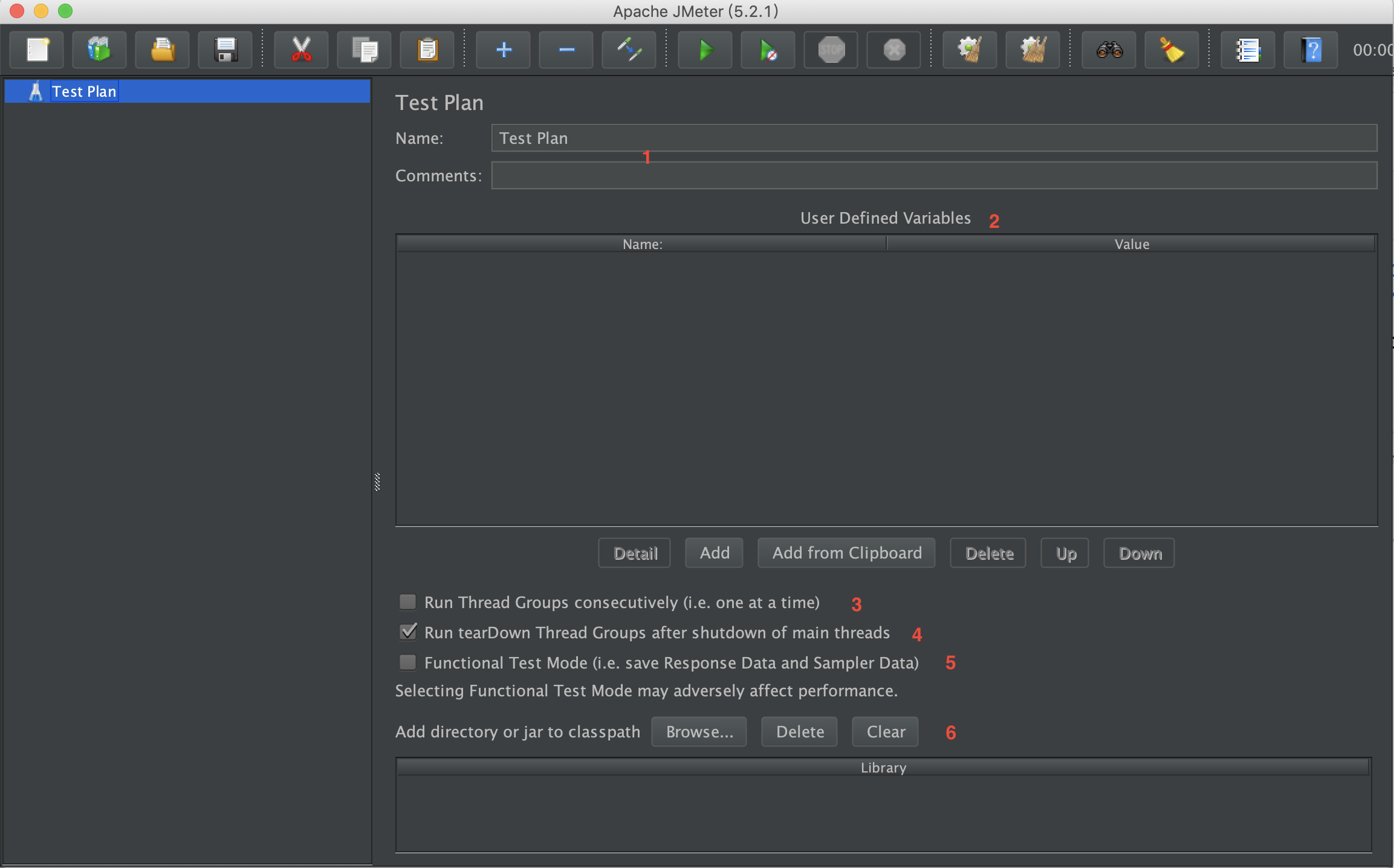This screenshot has height=868, width=1394.
Task: Open the Function Helper dialog icon
Action: pos(1248,50)
